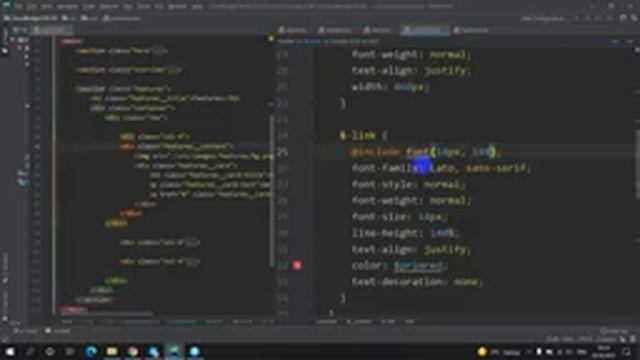The image size is (640, 360).
Task: Launch Google Chrome from the taskbar
Action: coord(132,351)
